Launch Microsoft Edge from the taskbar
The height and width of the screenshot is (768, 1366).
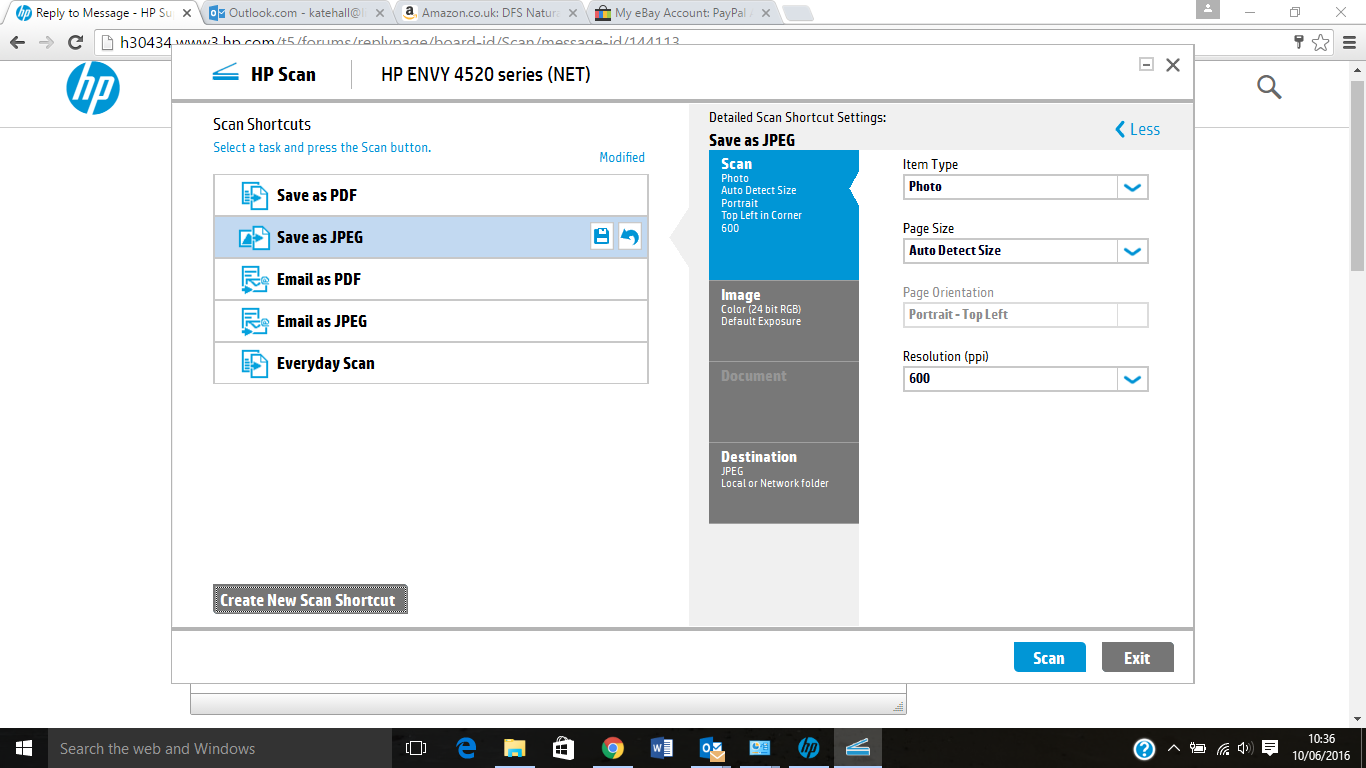click(x=466, y=748)
